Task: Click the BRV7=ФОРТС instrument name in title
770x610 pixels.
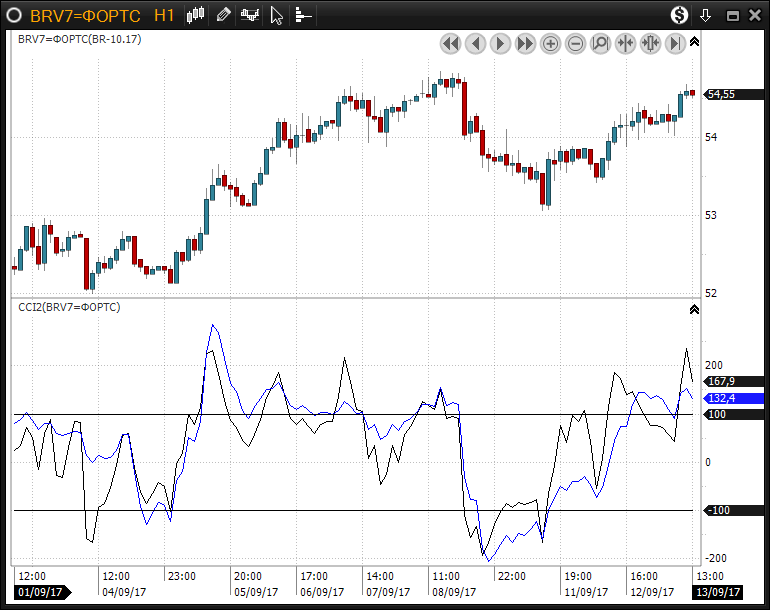Action: [85, 15]
